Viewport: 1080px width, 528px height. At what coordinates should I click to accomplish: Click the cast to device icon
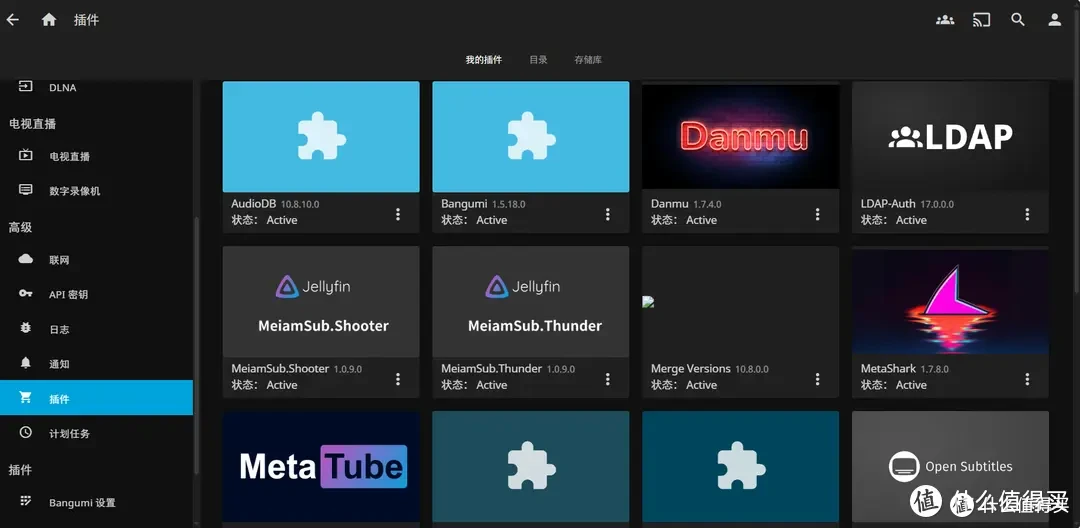tap(982, 20)
